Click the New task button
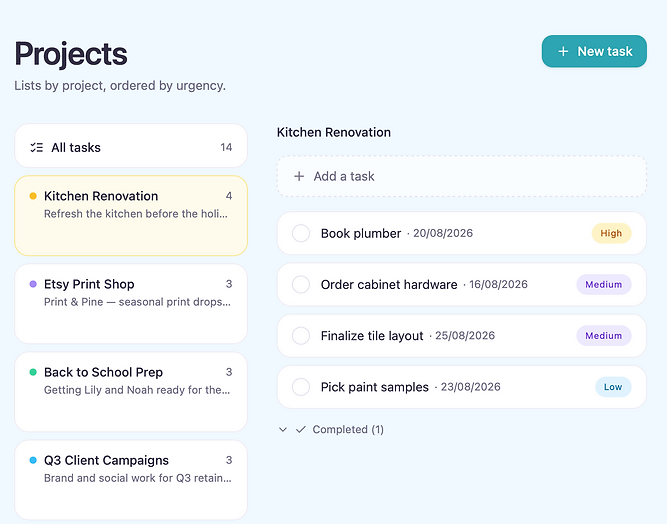 [594, 51]
